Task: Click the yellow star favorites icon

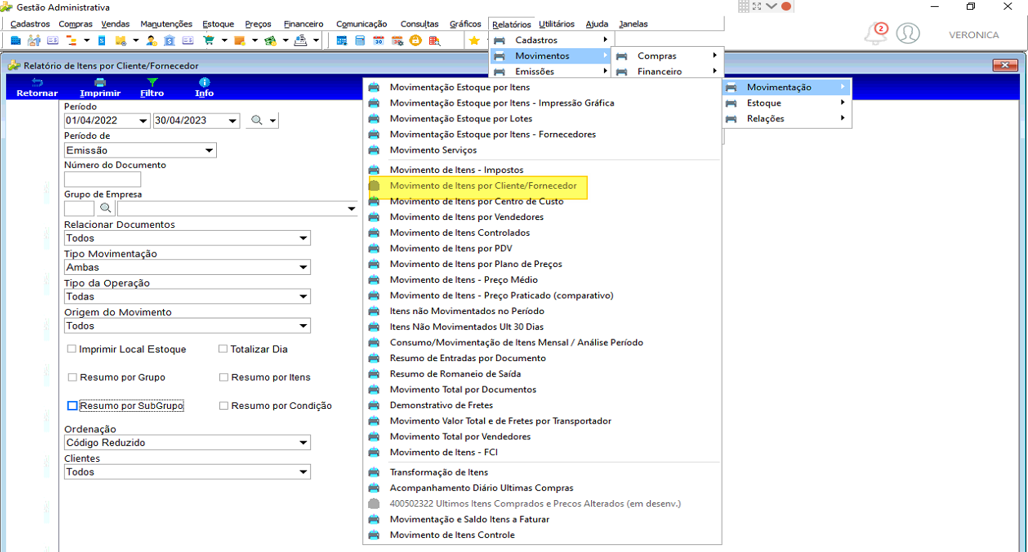Action: pyautogui.click(x=474, y=41)
